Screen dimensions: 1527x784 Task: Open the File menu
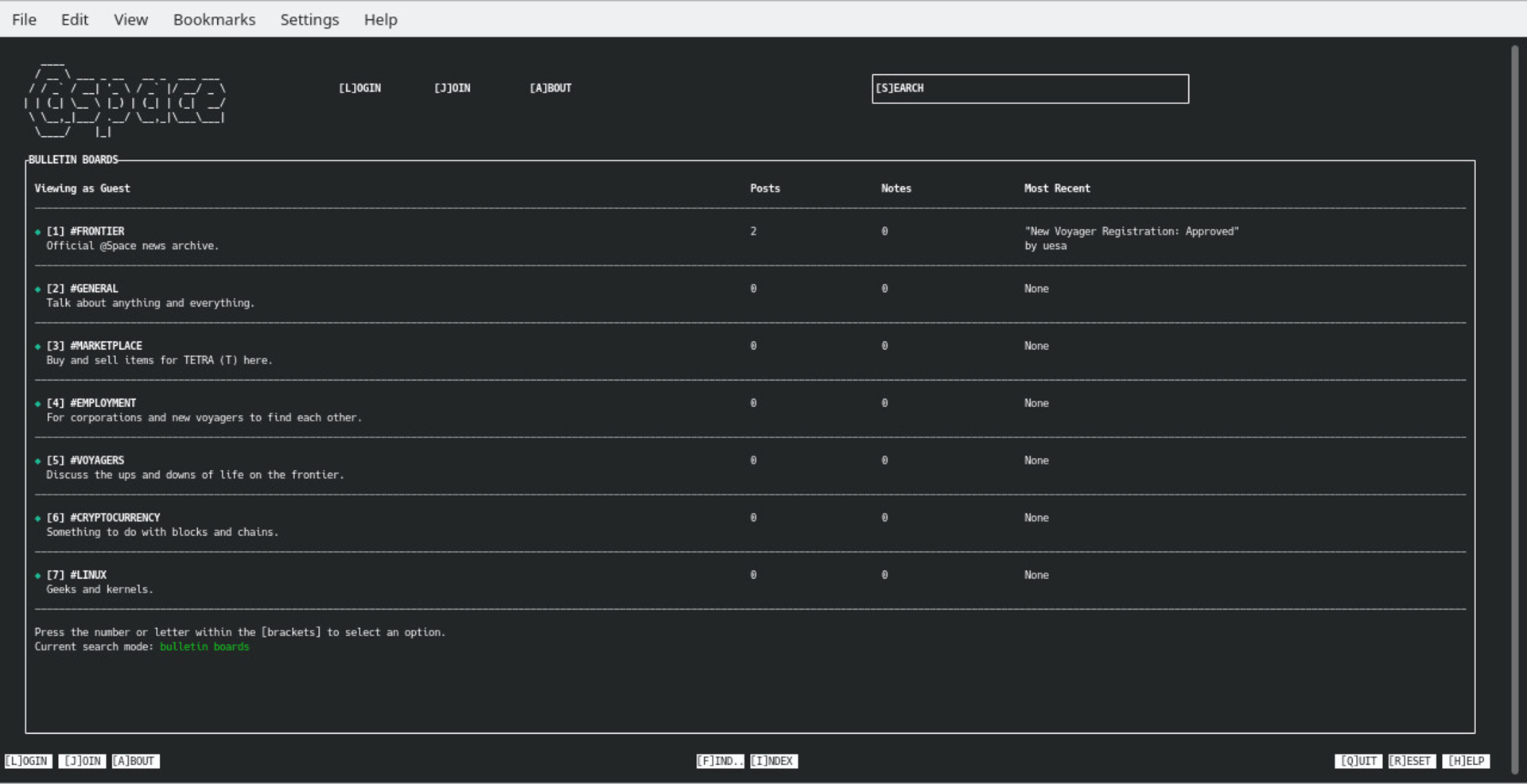click(24, 19)
